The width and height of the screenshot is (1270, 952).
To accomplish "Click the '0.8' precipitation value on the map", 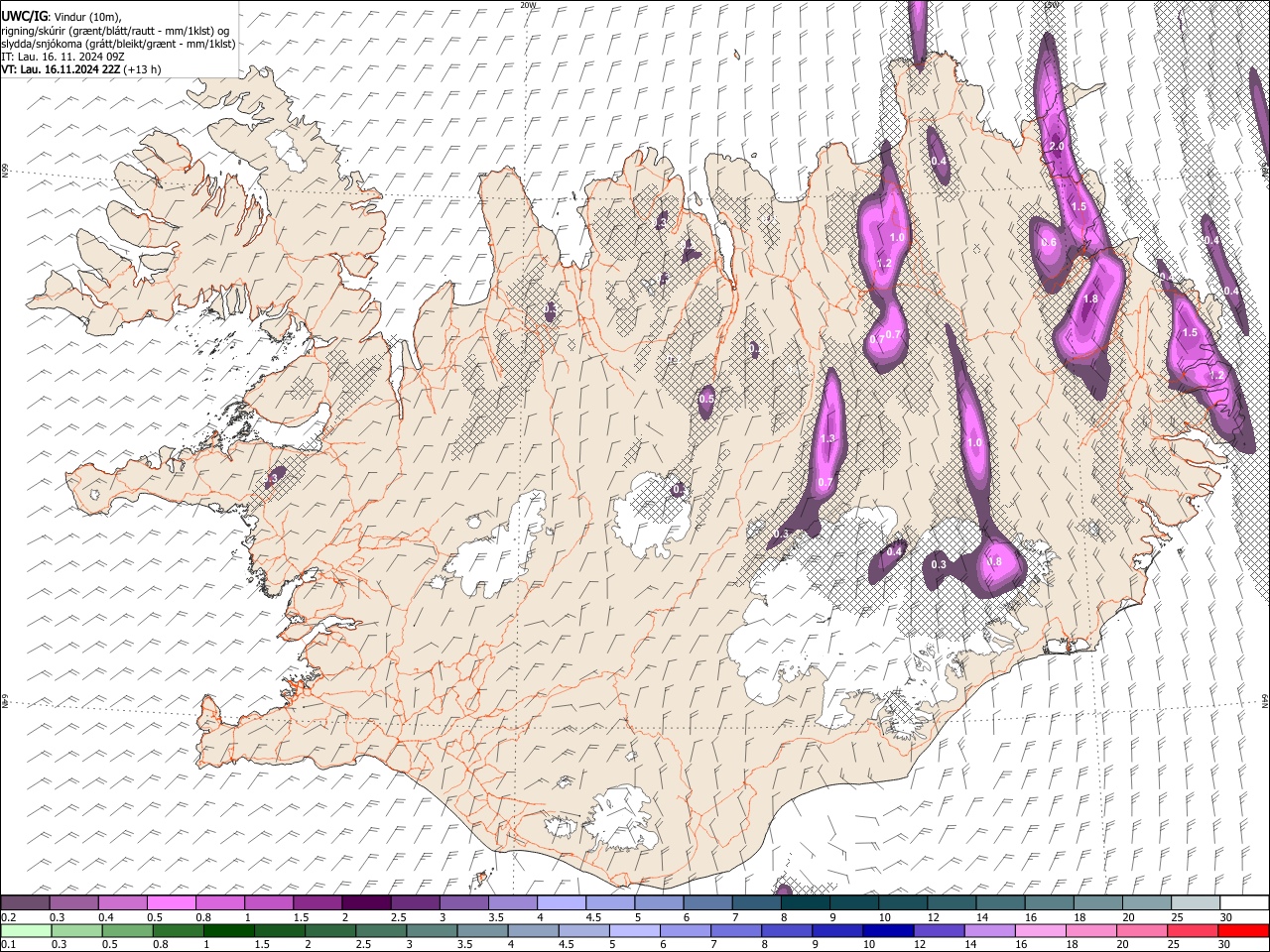I will click(x=995, y=561).
